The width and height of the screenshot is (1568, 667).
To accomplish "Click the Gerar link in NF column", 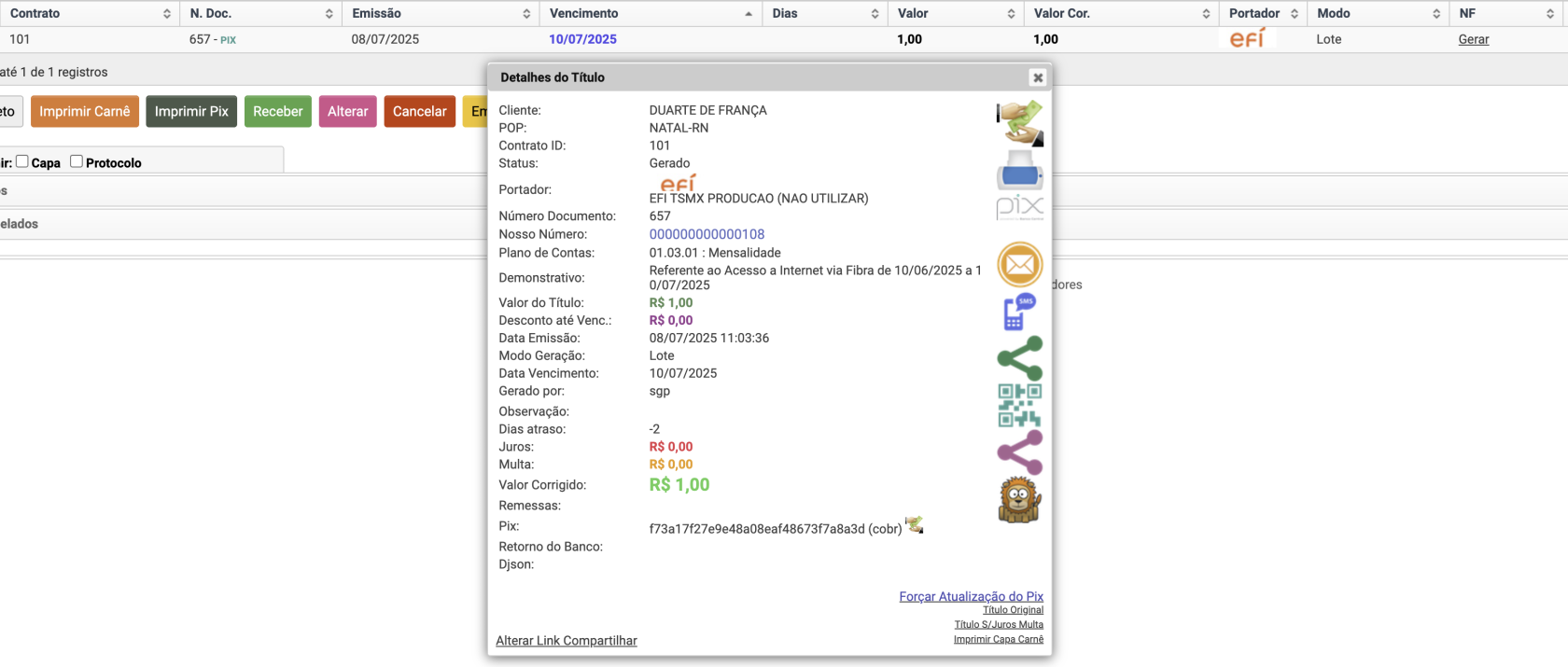I will click(1473, 39).
